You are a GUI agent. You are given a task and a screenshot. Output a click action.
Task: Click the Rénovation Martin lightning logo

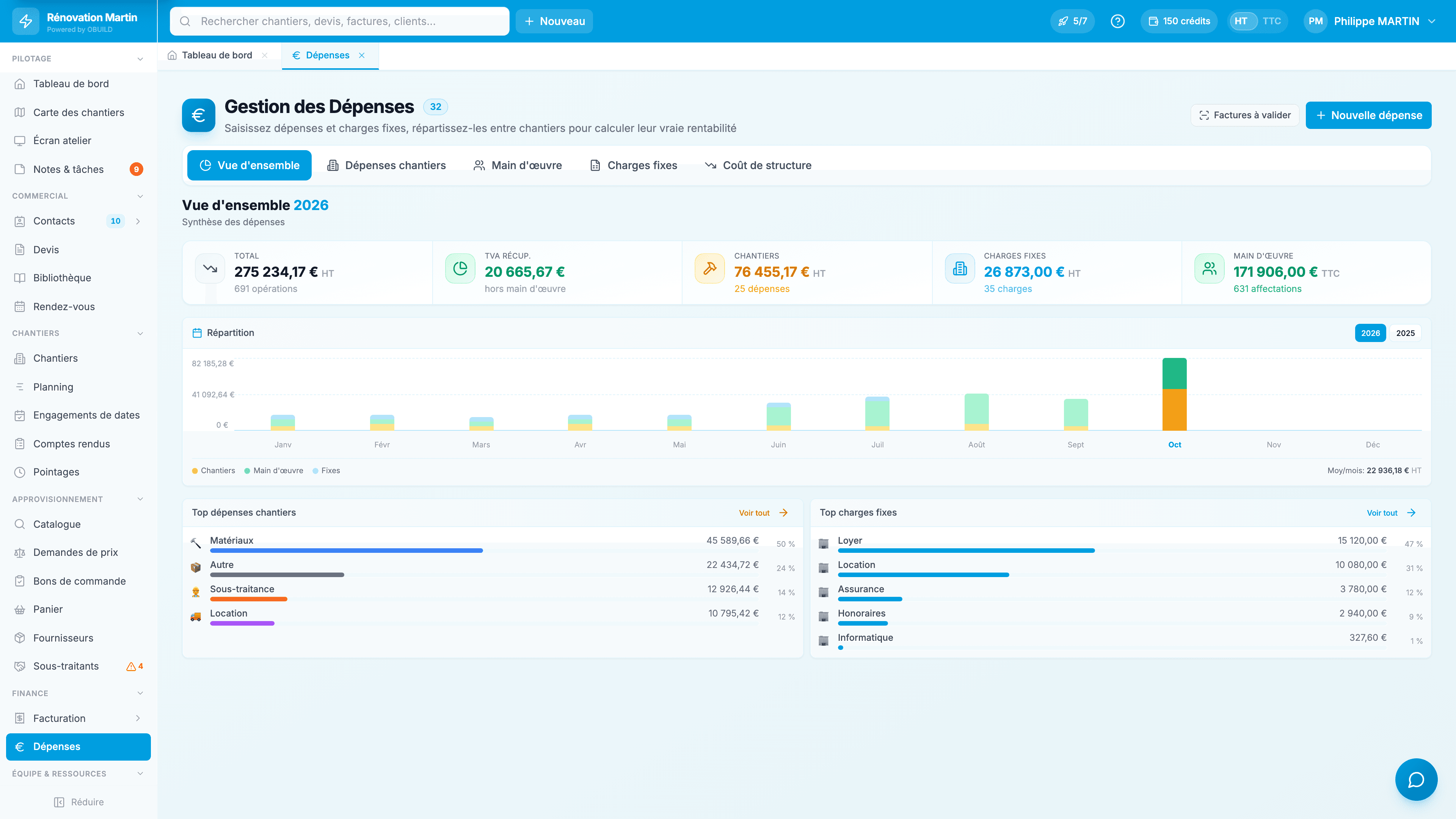26,22
